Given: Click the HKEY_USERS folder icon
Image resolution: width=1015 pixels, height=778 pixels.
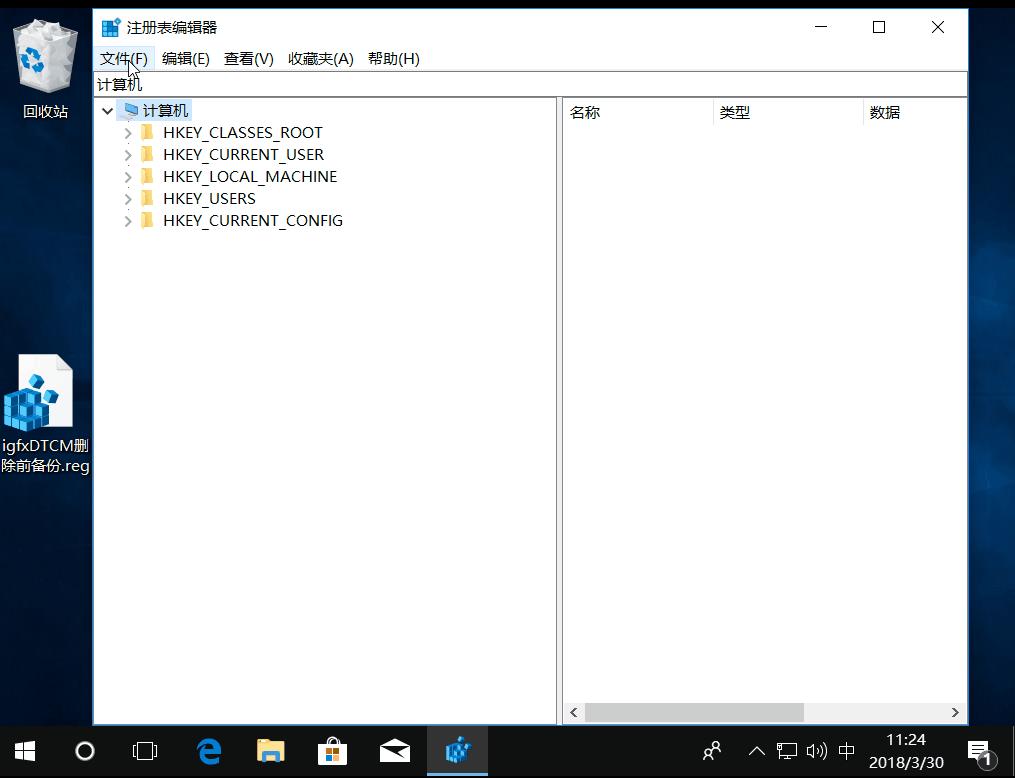Looking at the screenshot, I should click(x=148, y=198).
